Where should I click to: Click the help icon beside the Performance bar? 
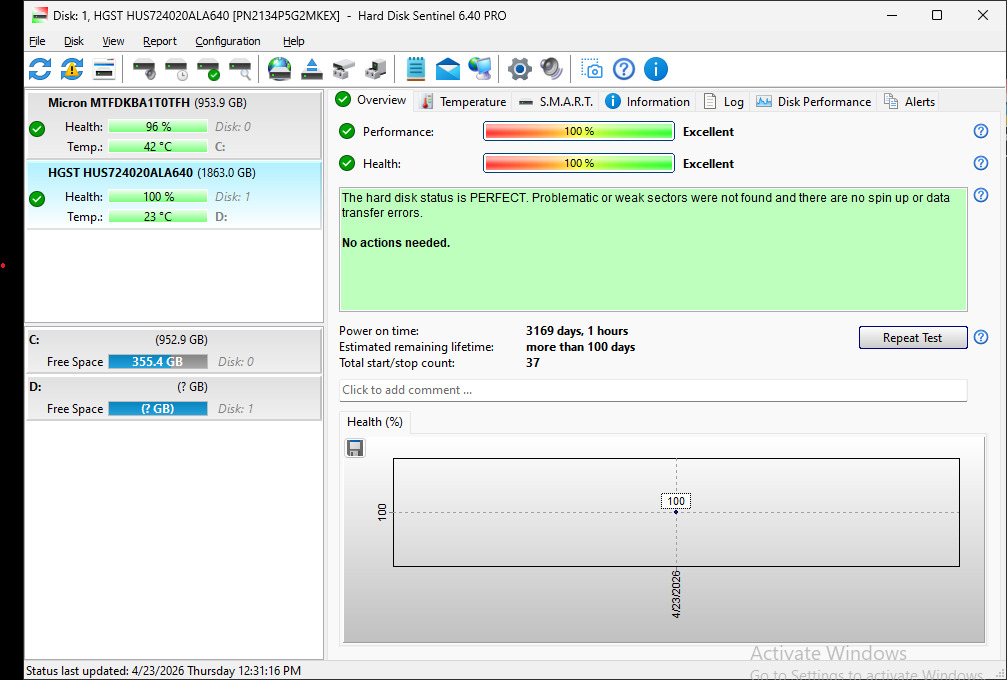click(x=981, y=131)
